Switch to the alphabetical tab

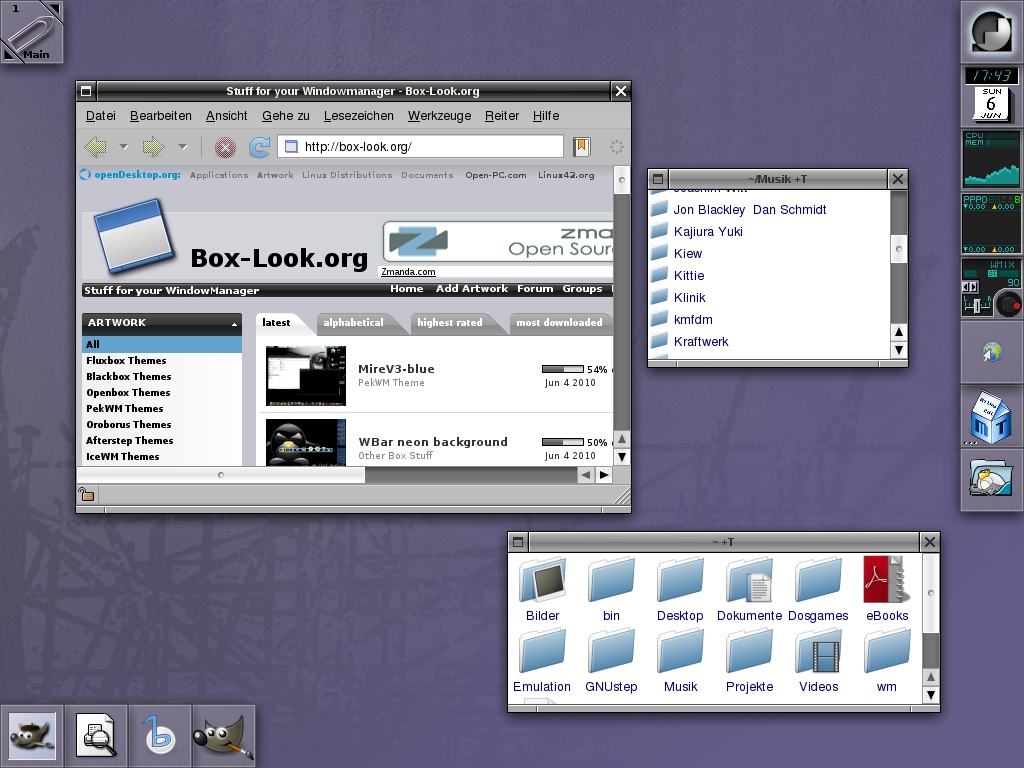coord(353,323)
